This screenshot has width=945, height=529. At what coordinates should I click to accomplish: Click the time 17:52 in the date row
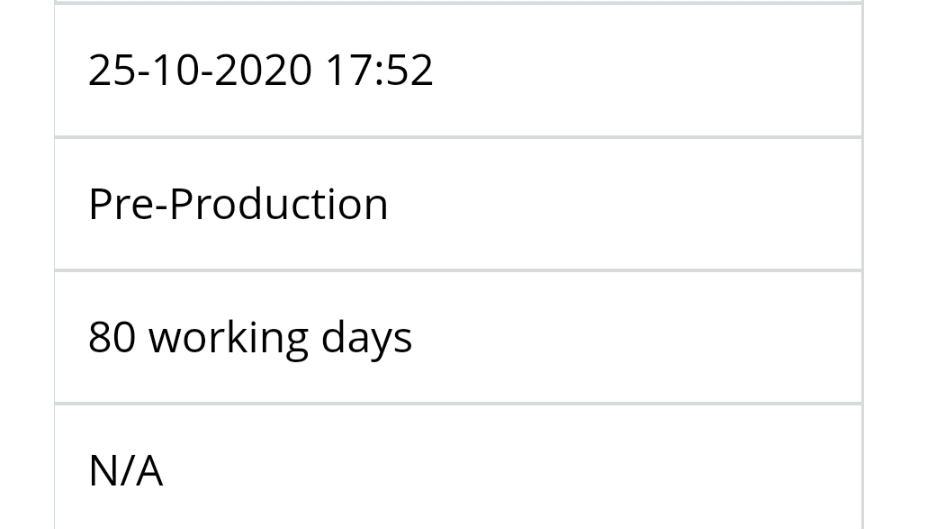pyautogui.click(x=379, y=70)
